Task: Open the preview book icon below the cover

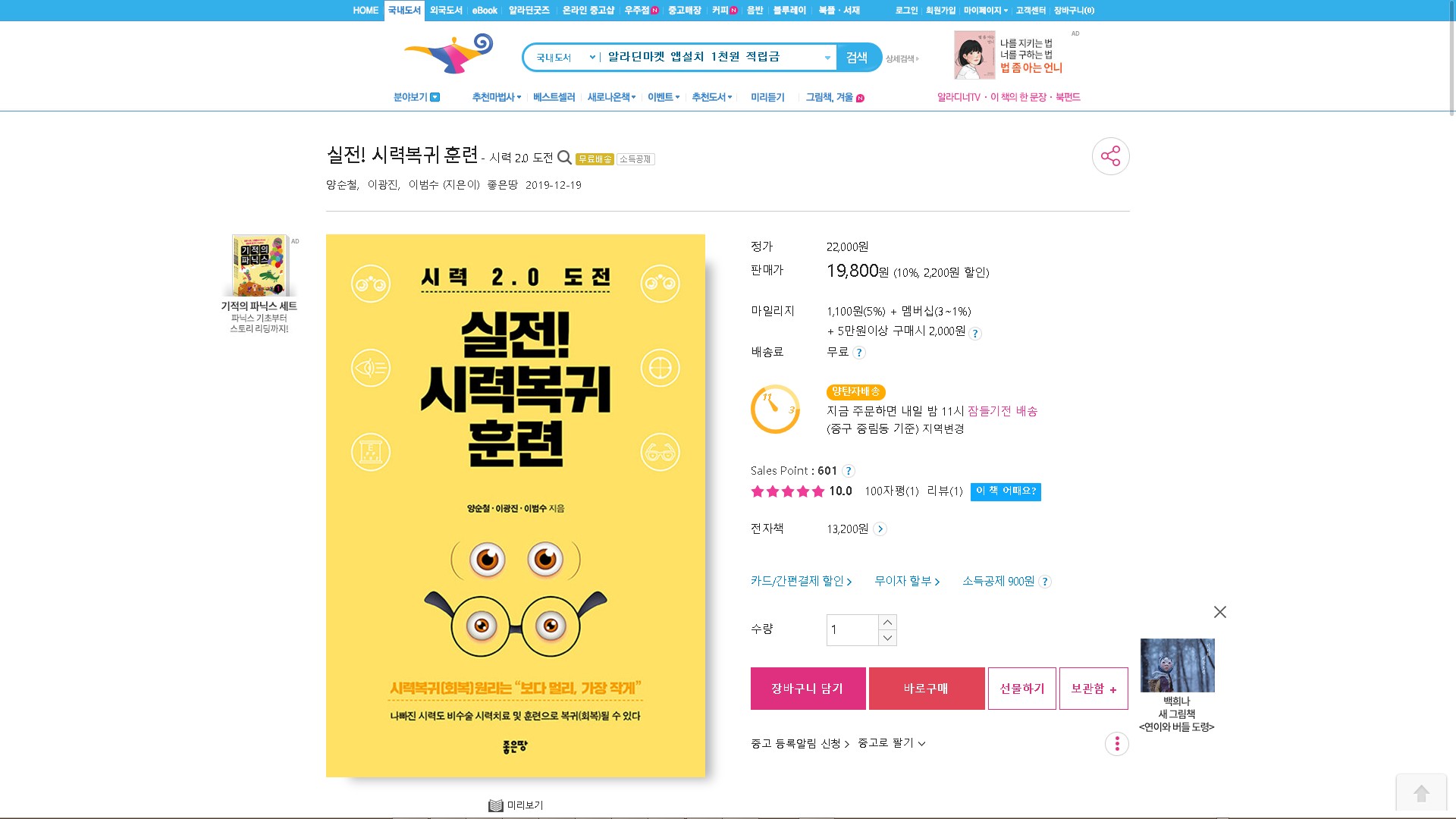Action: 496,805
